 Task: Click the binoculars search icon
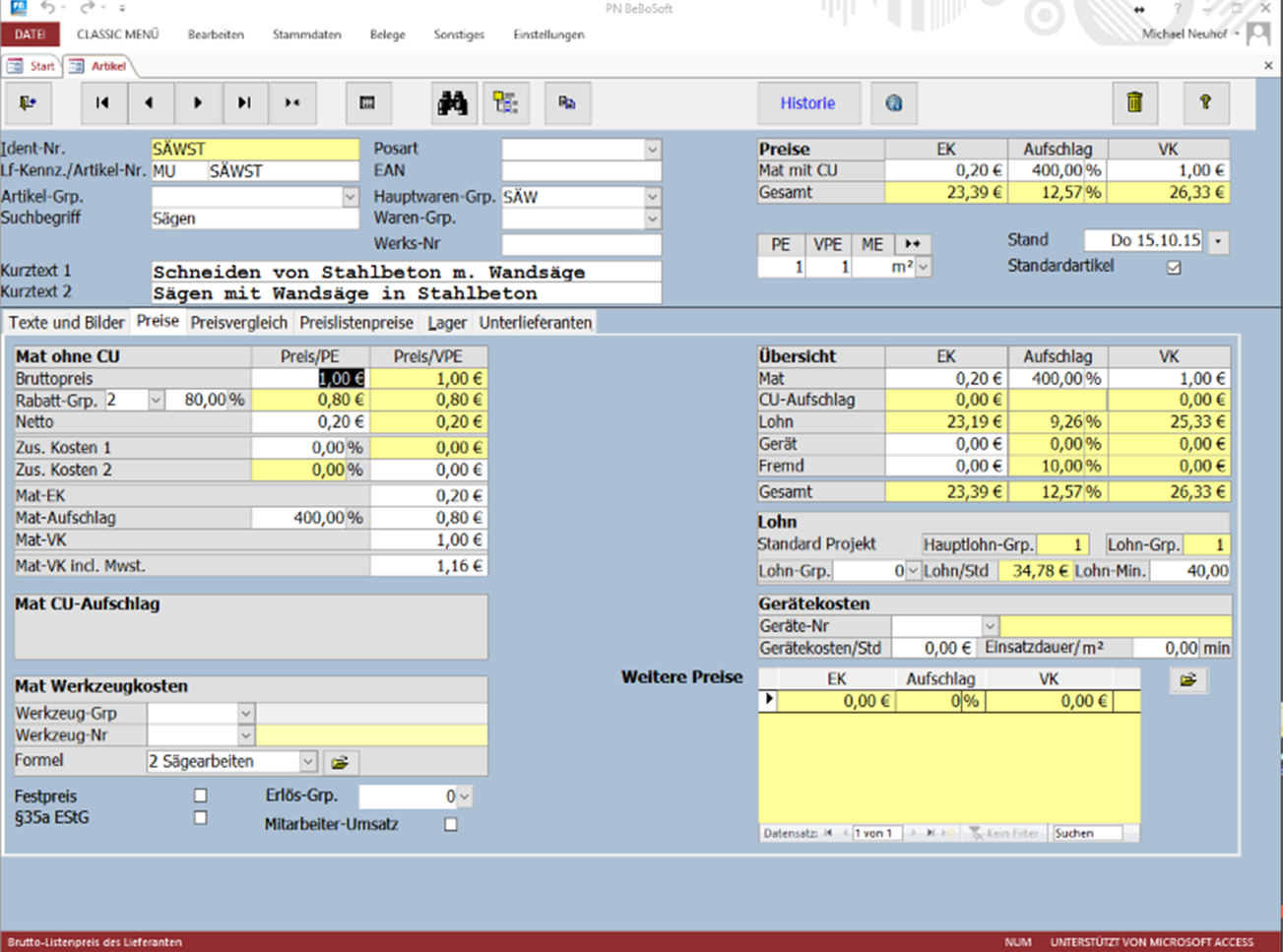pos(453,103)
